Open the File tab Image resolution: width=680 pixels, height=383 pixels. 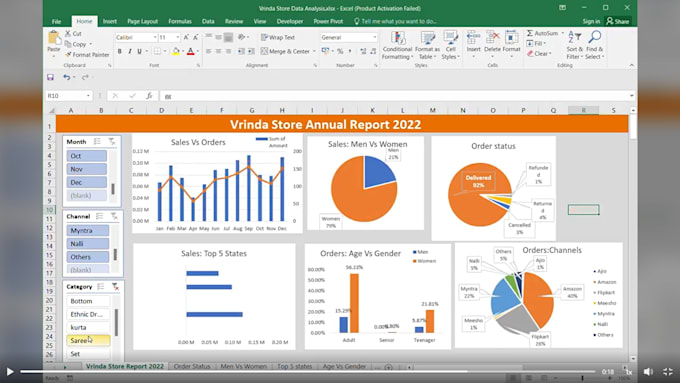click(x=56, y=21)
